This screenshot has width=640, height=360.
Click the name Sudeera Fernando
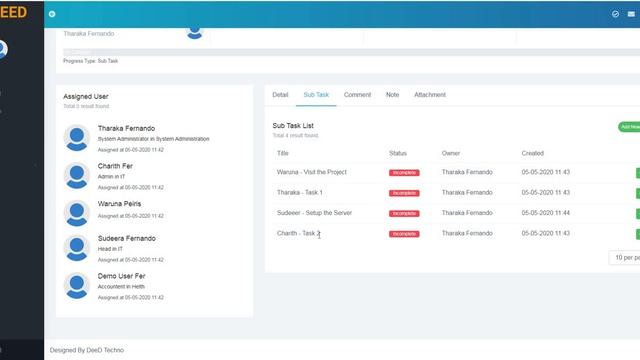(x=127, y=238)
